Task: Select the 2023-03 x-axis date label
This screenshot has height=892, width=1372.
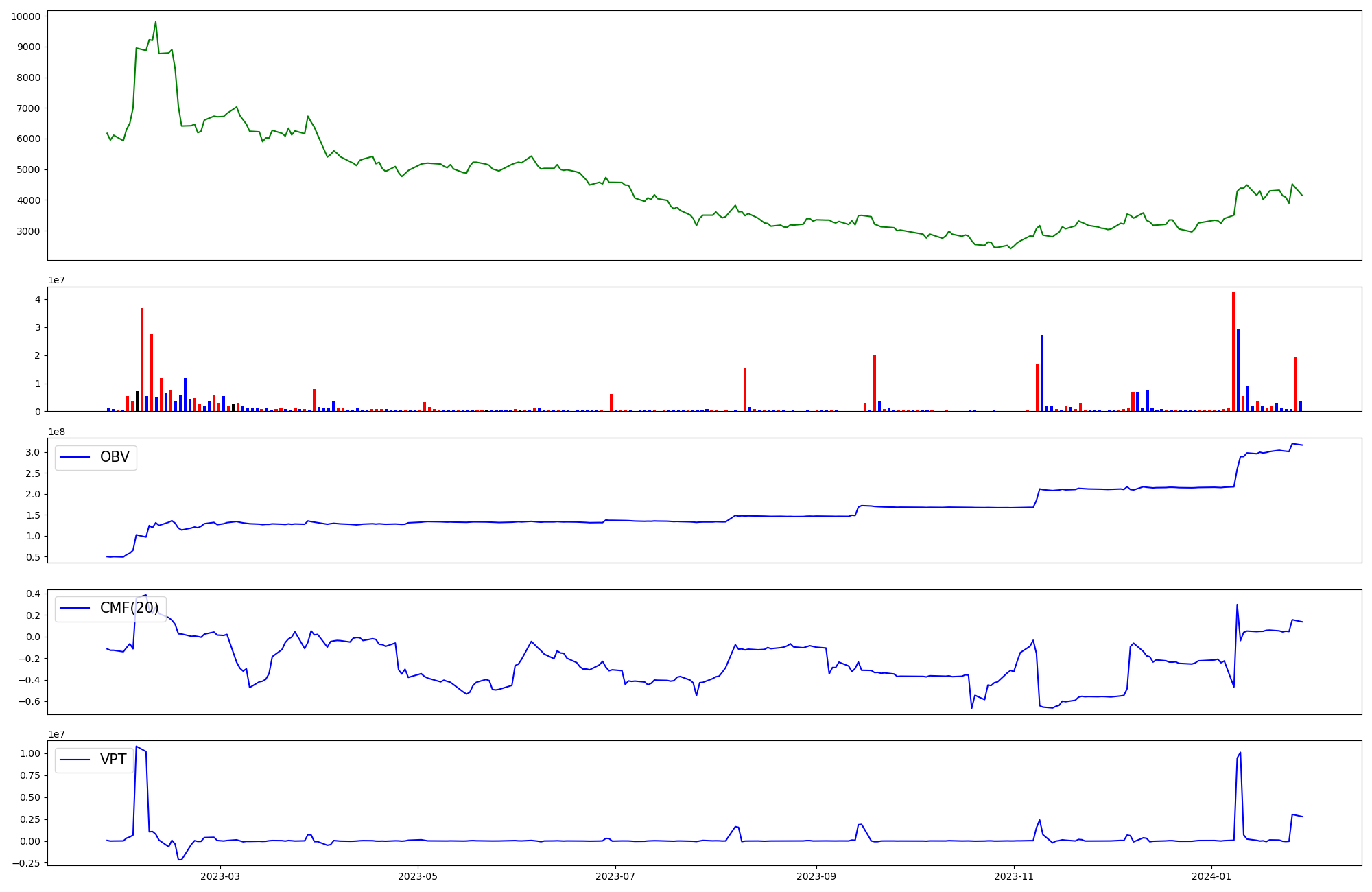Action: [x=220, y=876]
